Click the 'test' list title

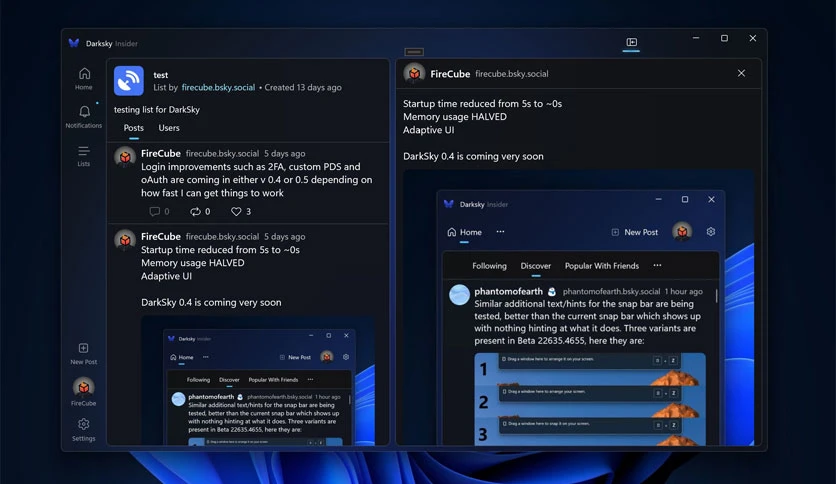click(160, 75)
